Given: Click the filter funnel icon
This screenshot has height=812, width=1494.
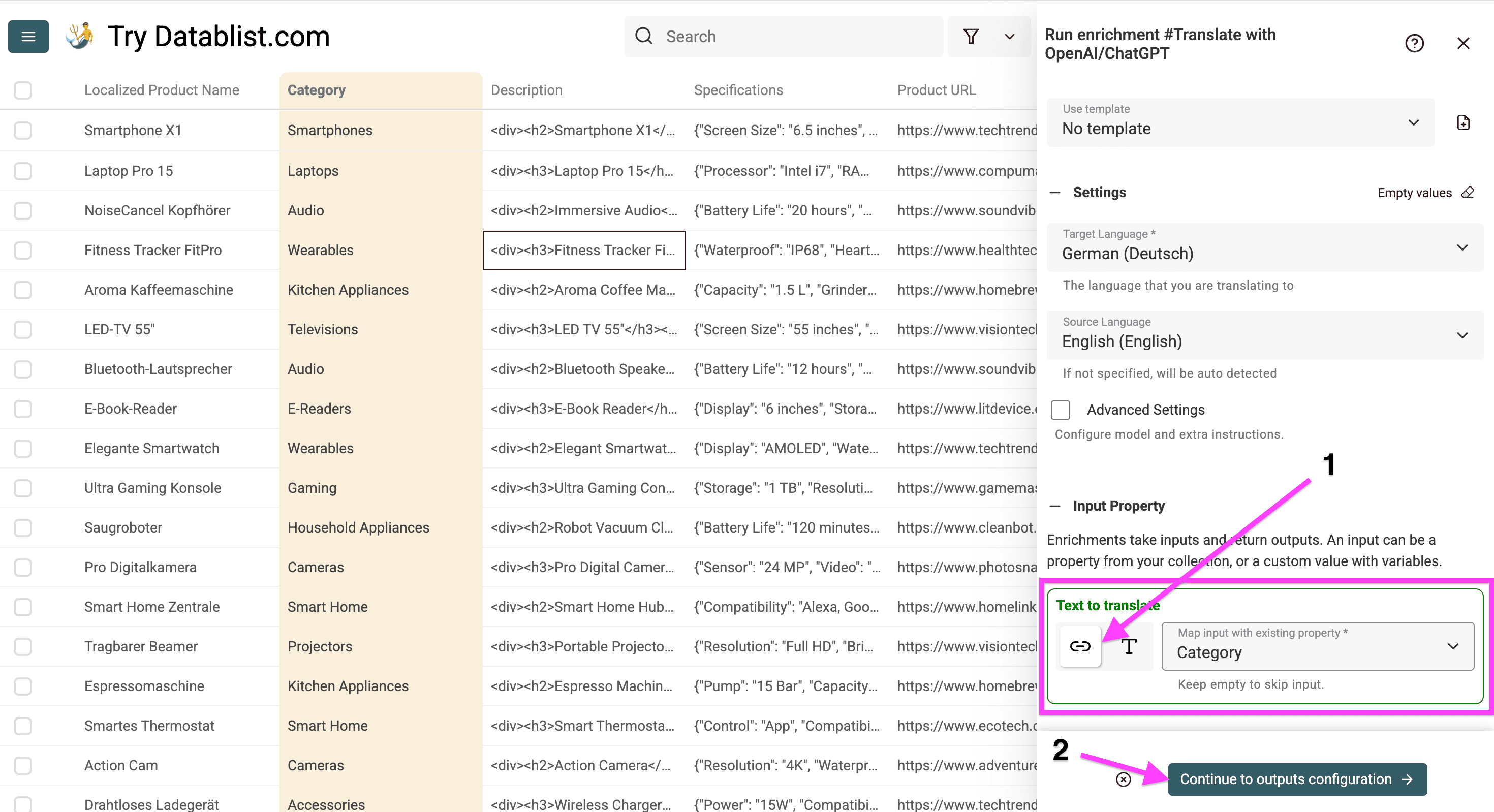Looking at the screenshot, I should click(x=971, y=37).
